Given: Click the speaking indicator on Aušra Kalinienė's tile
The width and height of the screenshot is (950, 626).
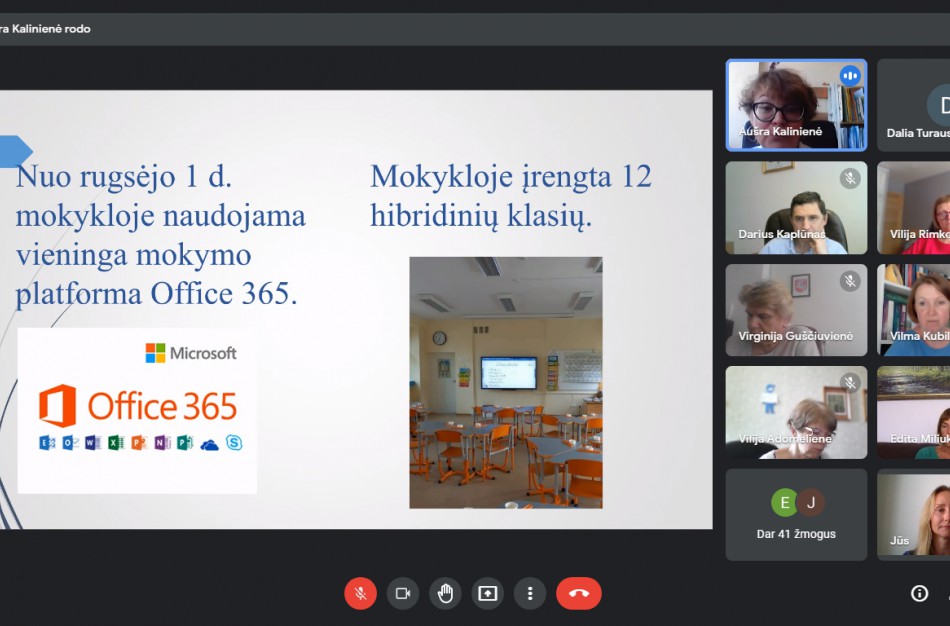Looking at the screenshot, I should [850, 76].
